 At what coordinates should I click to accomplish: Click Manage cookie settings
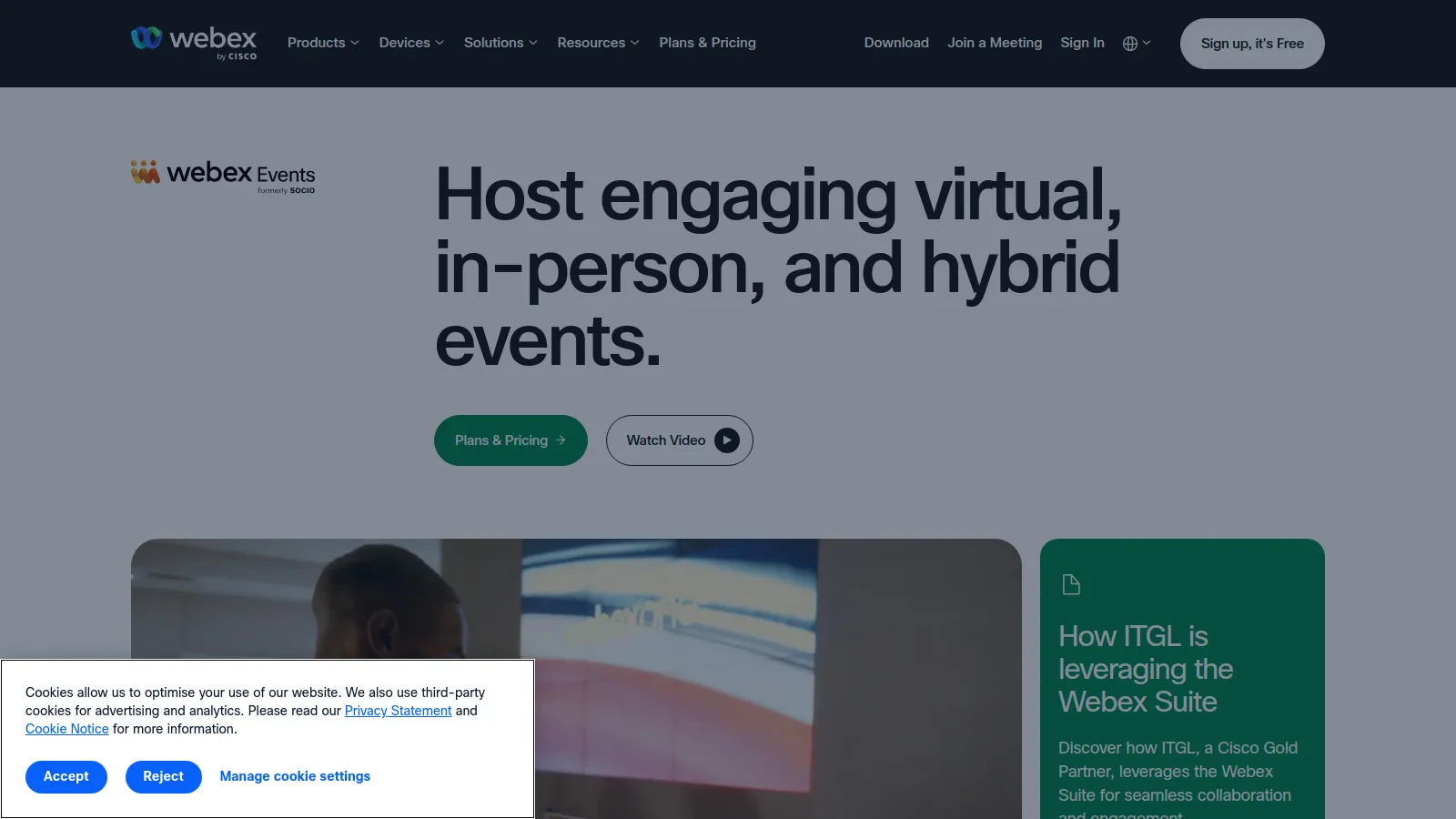(295, 776)
